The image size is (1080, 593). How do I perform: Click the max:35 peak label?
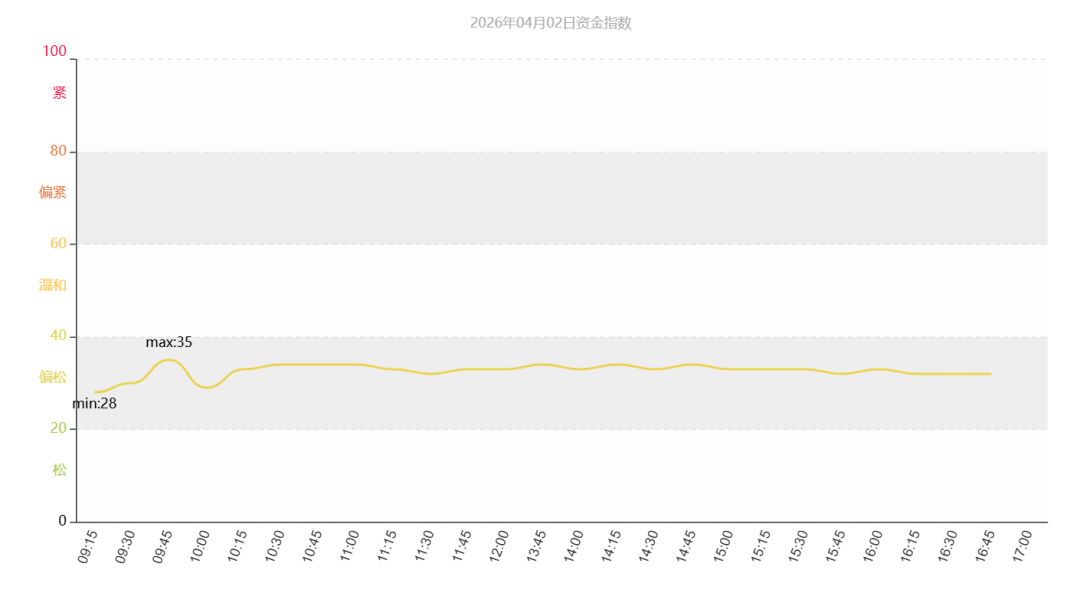tap(169, 342)
